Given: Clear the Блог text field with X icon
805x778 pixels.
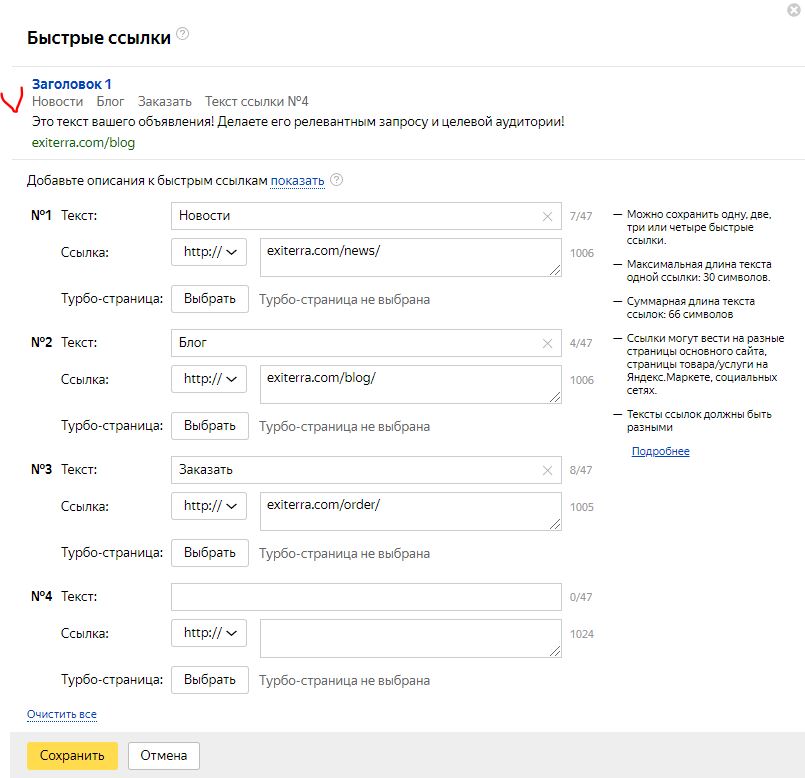Looking at the screenshot, I should [547, 343].
